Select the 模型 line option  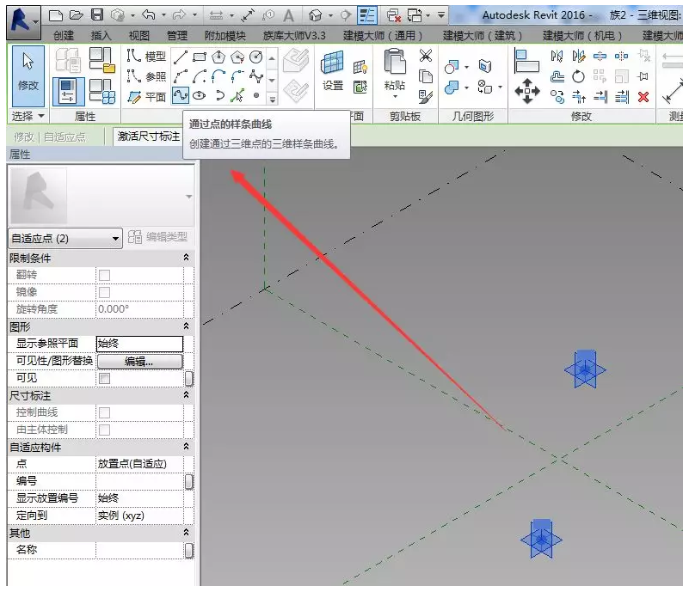(146, 57)
